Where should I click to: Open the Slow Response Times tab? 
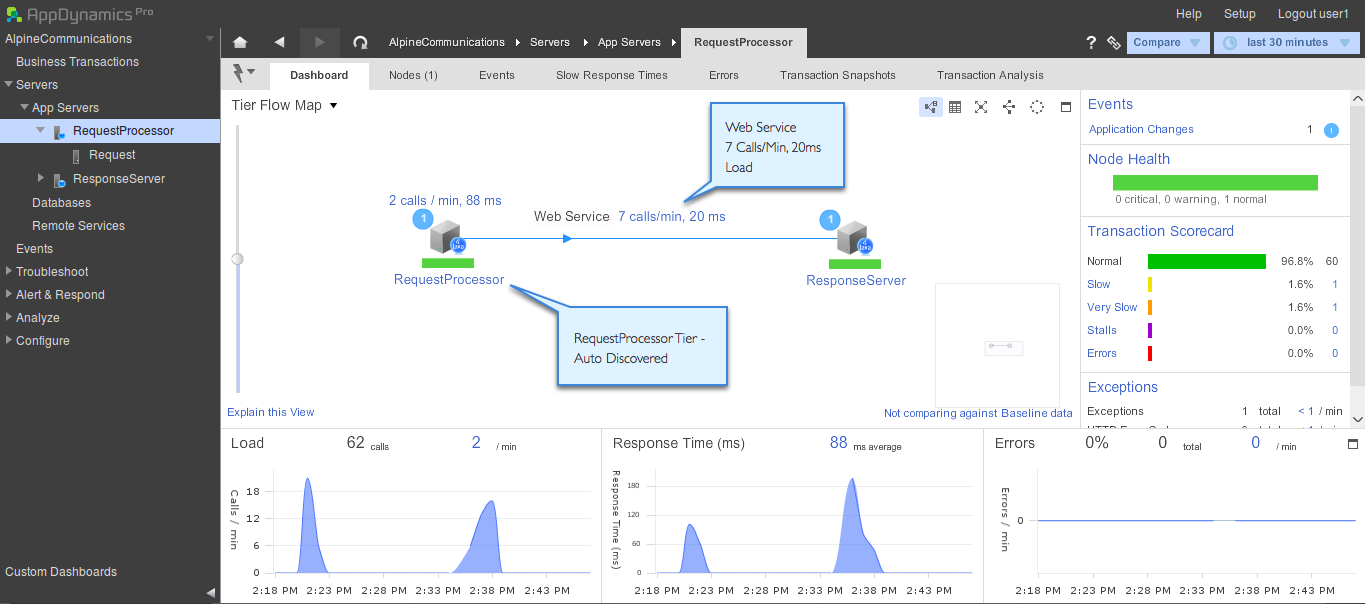pyautogui.click(x=612, y=75)
